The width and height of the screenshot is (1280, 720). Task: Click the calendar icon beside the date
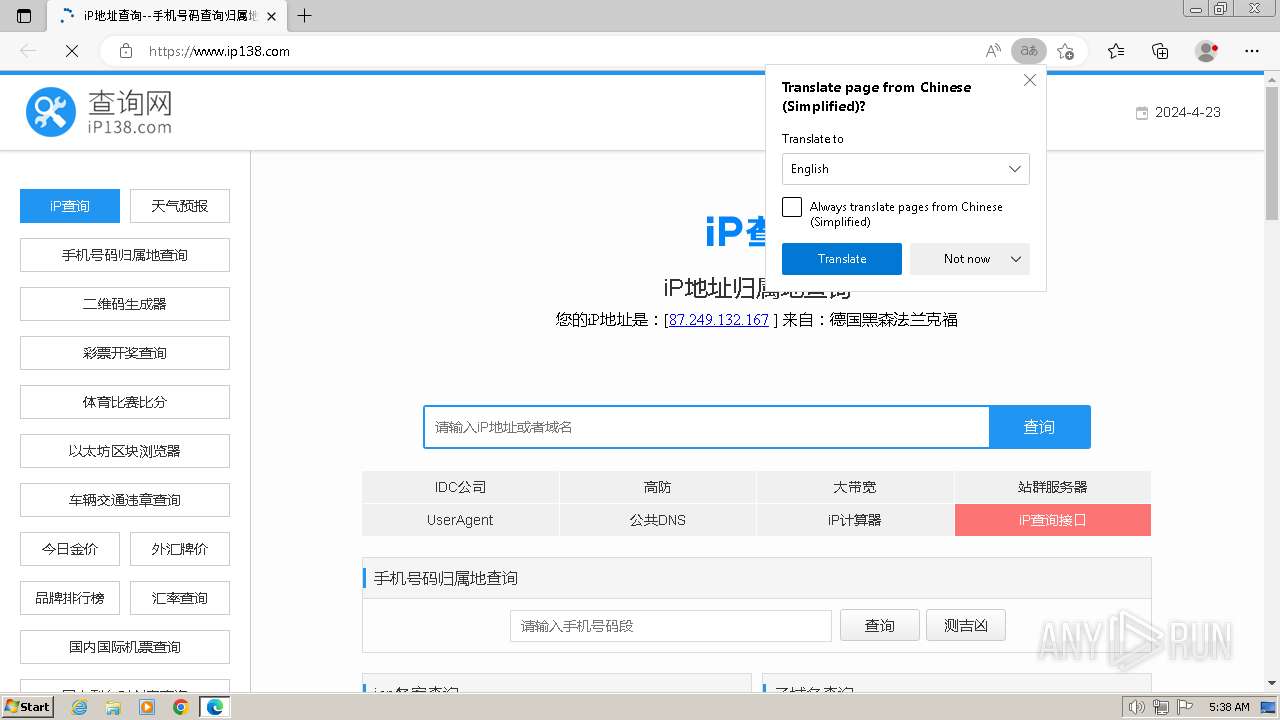(x=1142, y=113)
